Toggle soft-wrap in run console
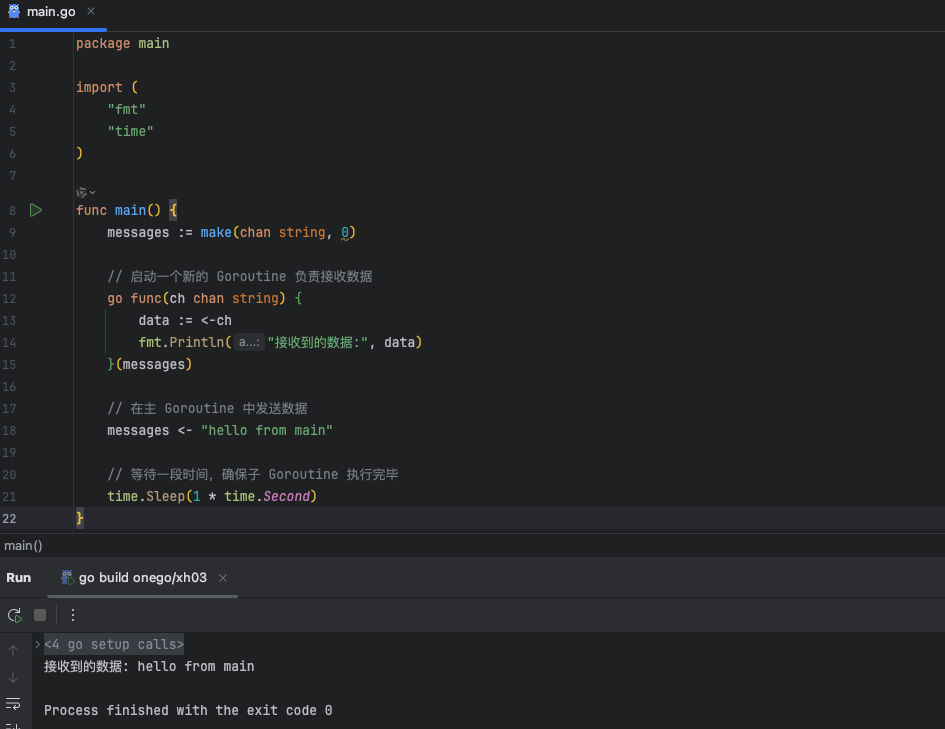This screenshot has height=729, width=945. pyautogui.click(x=13, y=703)
